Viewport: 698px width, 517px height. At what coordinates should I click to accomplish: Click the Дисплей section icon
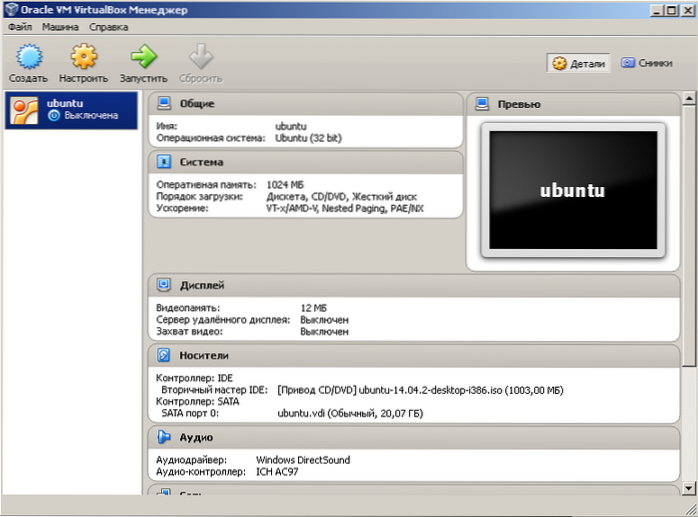click(163, 286)
